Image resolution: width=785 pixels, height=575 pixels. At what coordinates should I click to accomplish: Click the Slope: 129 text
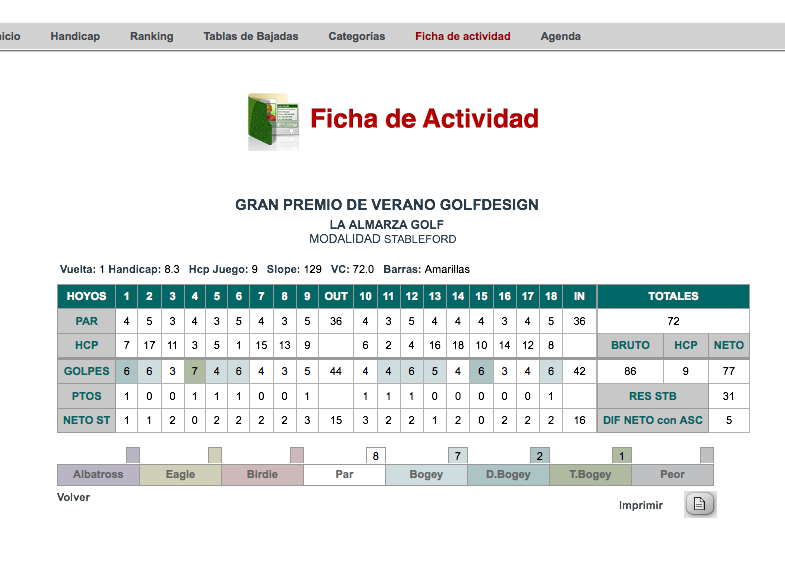(294, 269)
